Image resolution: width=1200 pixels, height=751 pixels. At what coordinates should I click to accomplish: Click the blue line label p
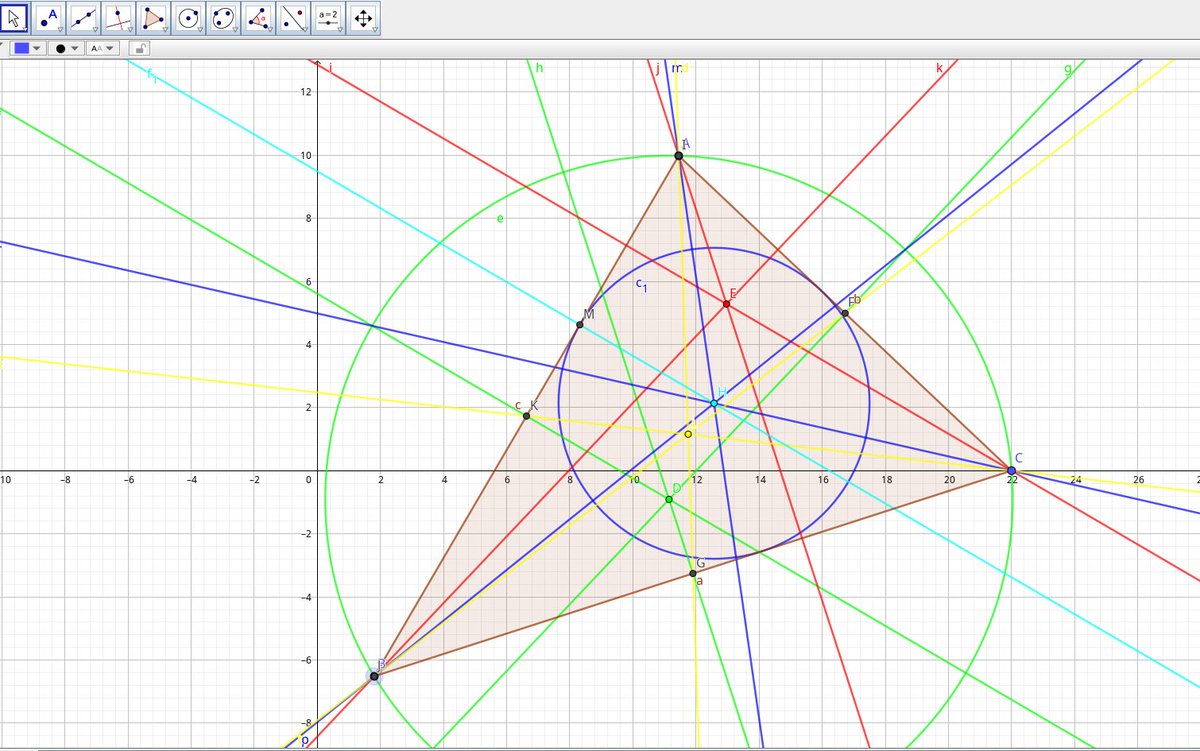point(304,741)
